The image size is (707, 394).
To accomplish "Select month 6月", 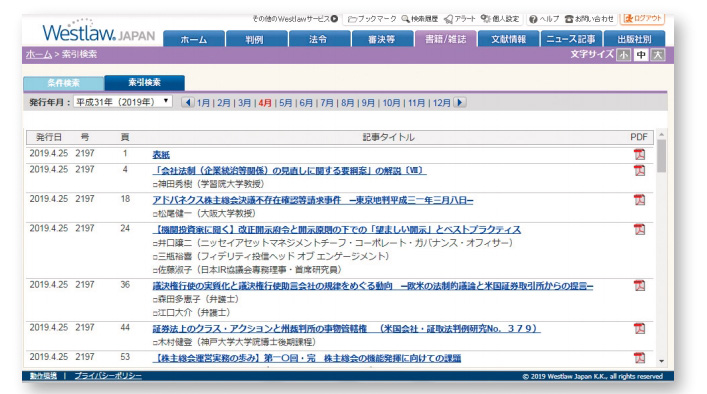I will [x=306, y=103].
